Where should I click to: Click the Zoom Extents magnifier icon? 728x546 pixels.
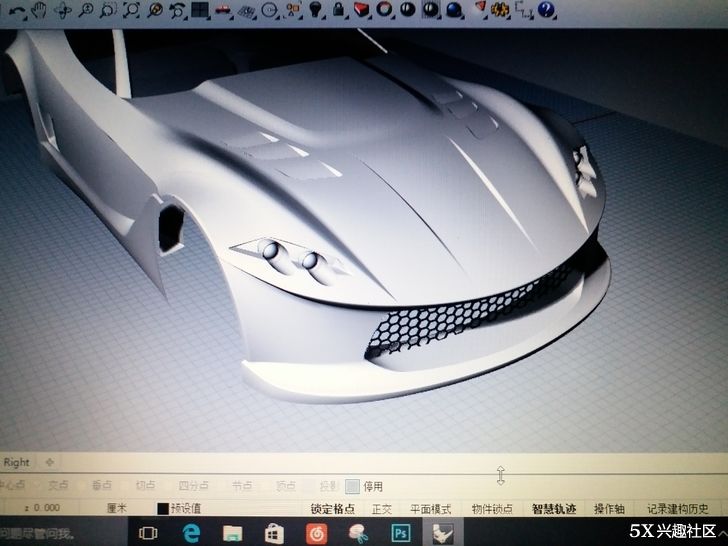(132, 11)
